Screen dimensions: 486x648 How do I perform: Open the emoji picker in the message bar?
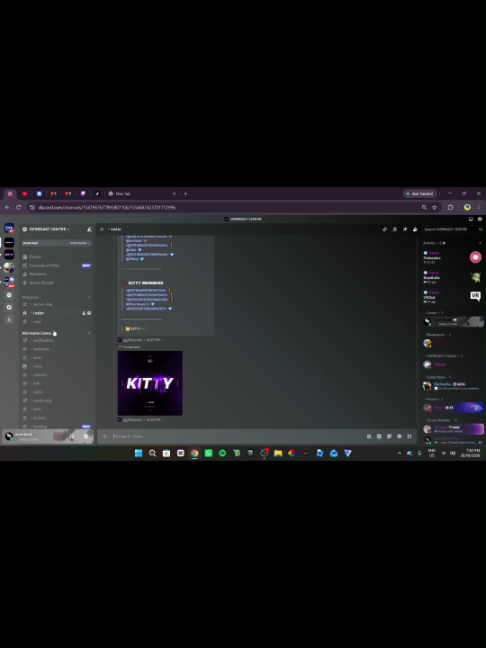[399, 436]
